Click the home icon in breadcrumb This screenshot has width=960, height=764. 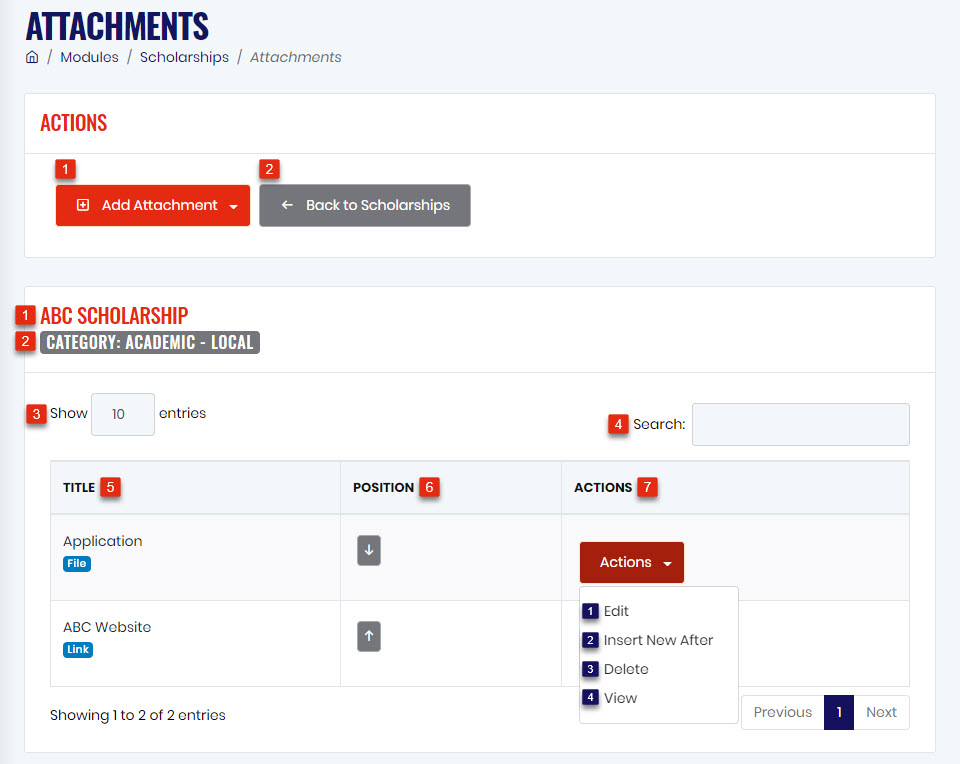[32, 57]
